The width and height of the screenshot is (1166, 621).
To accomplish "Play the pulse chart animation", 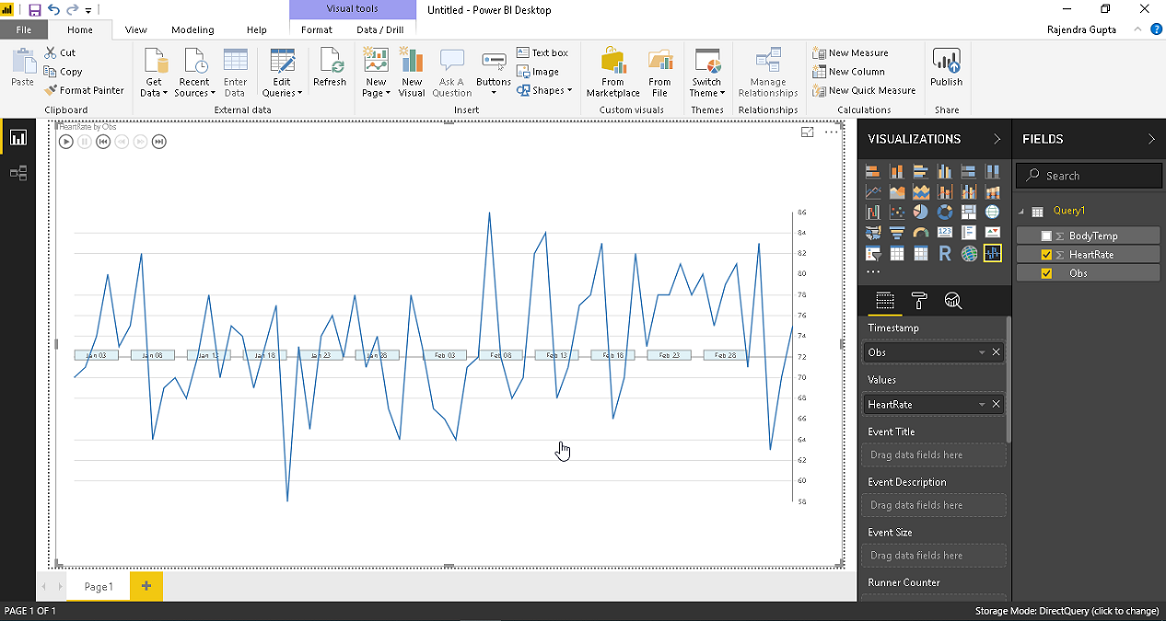I will (65, 141).
